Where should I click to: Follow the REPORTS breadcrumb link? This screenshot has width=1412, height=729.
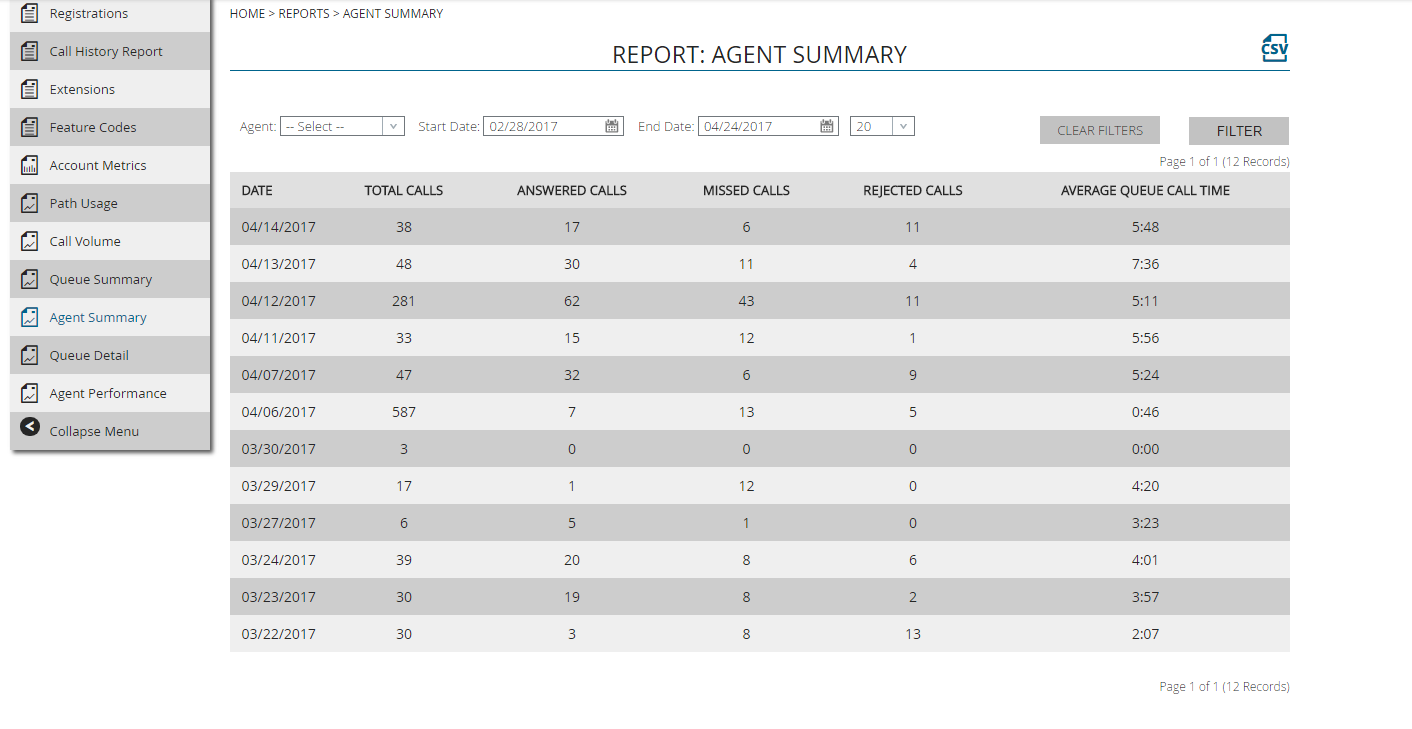click(x=304, y=14)
